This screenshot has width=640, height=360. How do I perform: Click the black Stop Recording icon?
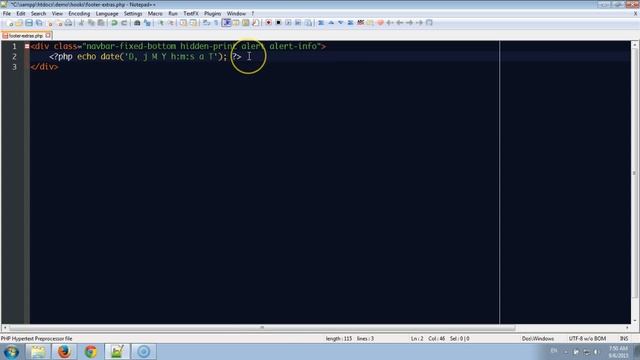coord(278,23)
